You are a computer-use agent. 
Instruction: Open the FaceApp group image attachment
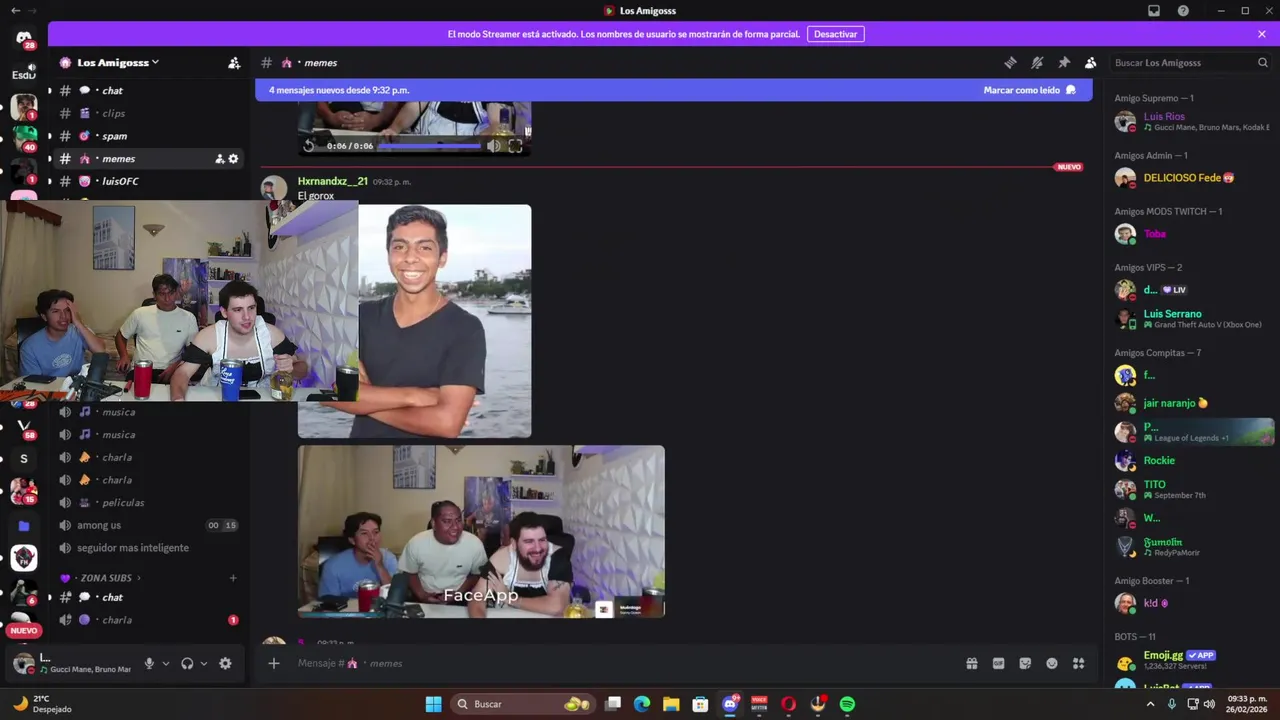[481, 531]
